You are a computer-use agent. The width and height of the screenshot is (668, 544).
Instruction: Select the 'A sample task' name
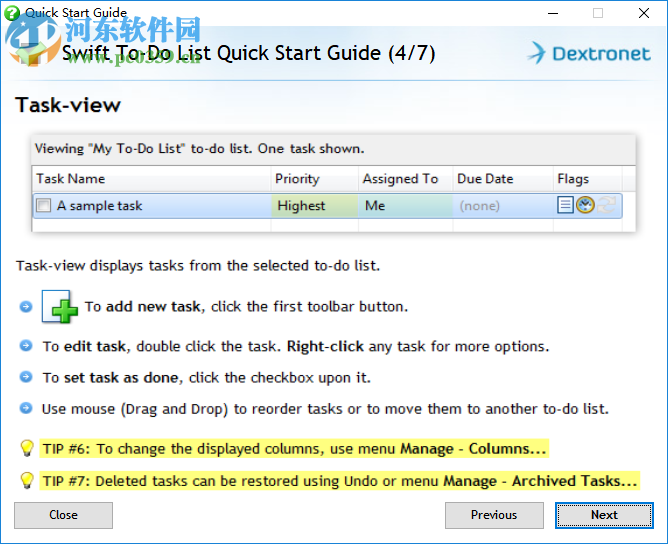100,206
